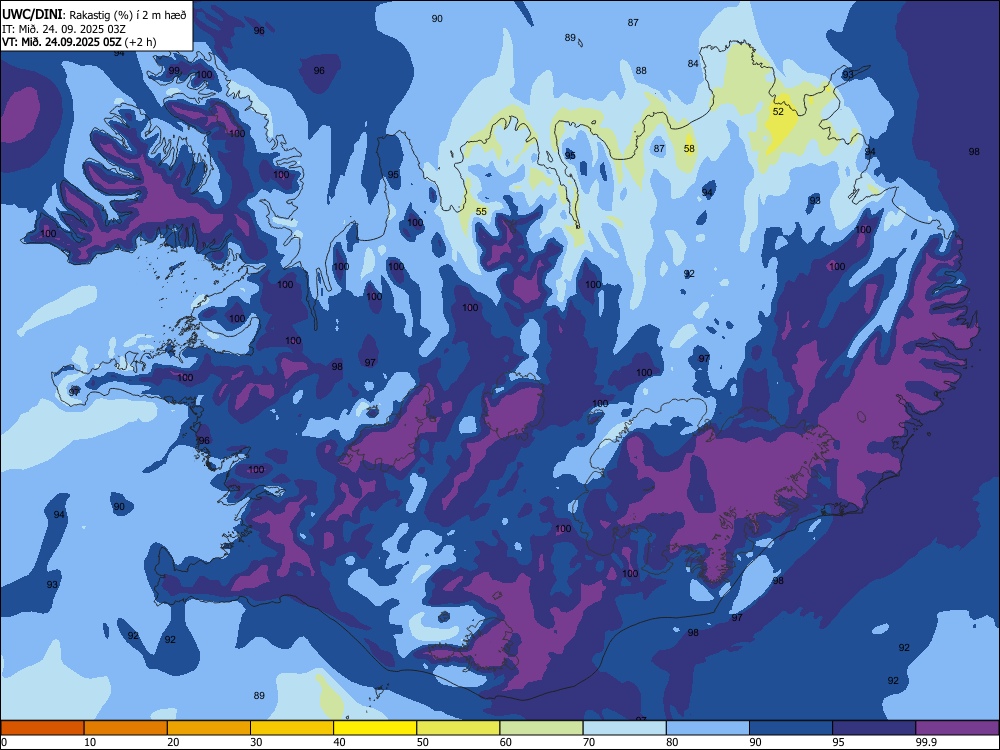Click the valid time 'VT: Mið. 24.09.2025 05Z (+2 h)'
This screenshot has width=1000, height=750.
coord(79,43)
